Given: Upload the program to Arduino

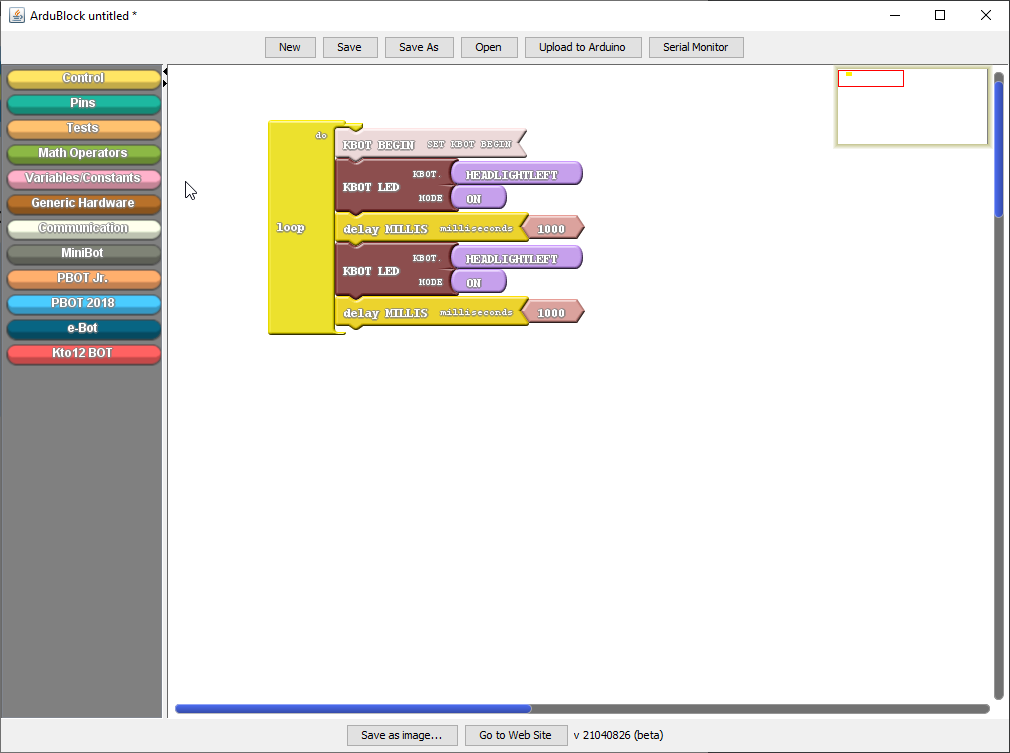Looking at the screenshot, I should 583,47.
